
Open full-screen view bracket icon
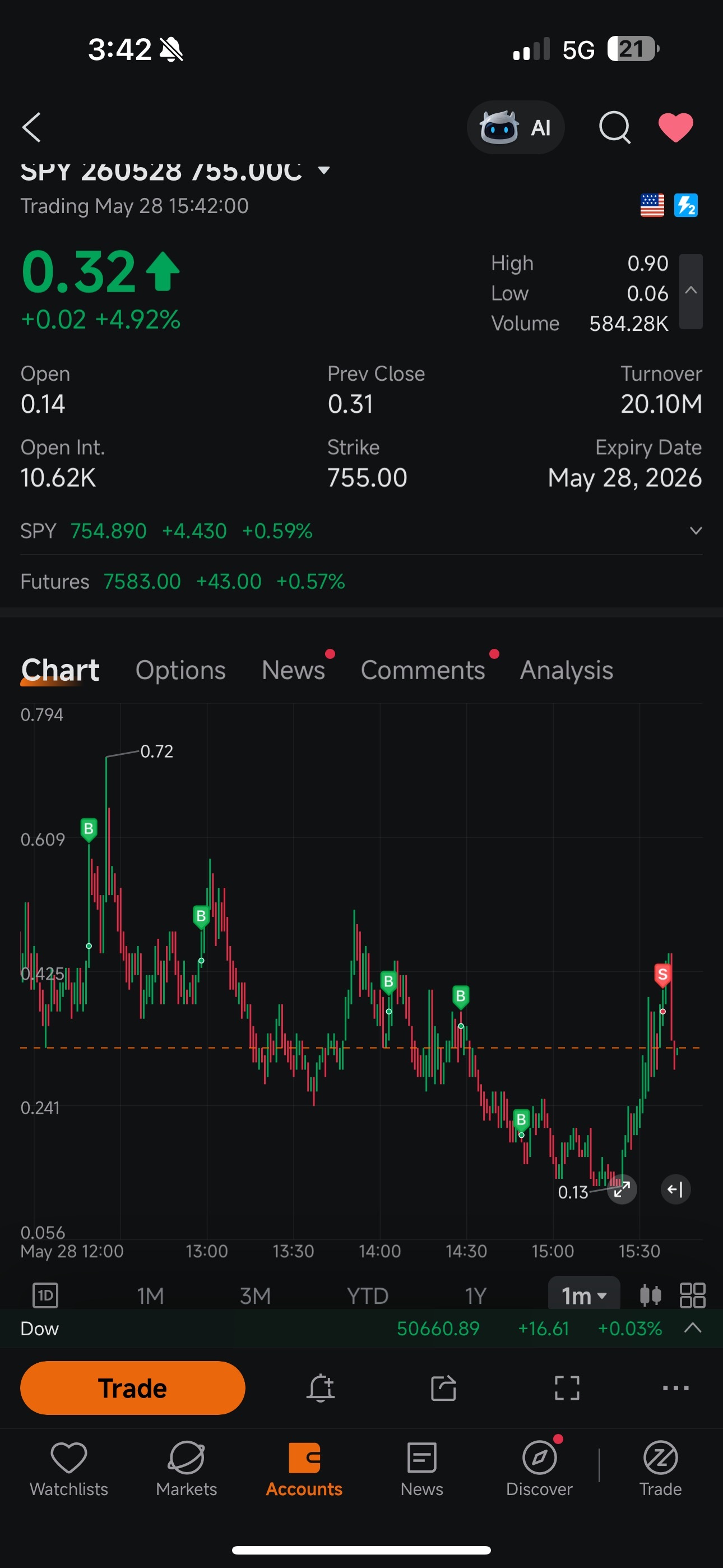[x=567, y=1388]
